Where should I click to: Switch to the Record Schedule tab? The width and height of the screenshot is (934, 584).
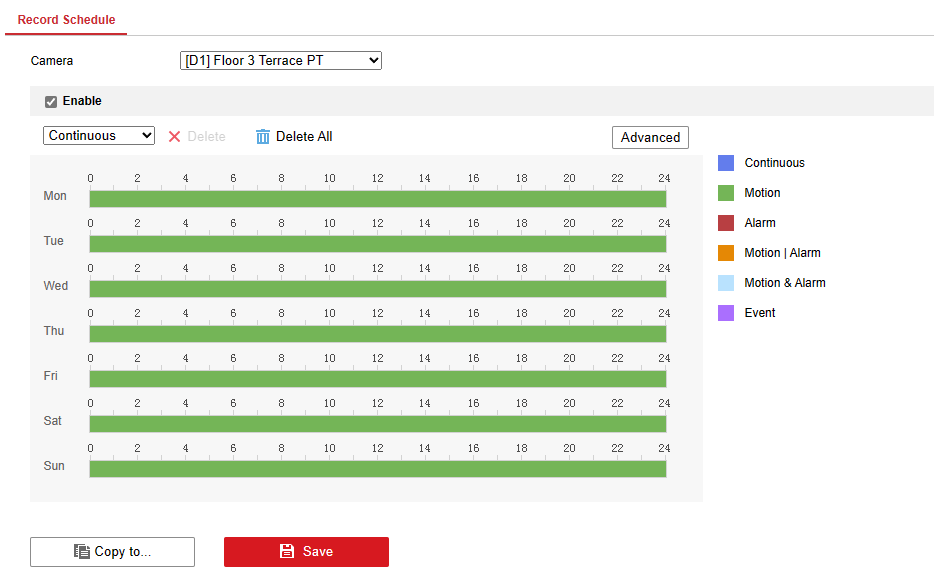pos(66,20)
